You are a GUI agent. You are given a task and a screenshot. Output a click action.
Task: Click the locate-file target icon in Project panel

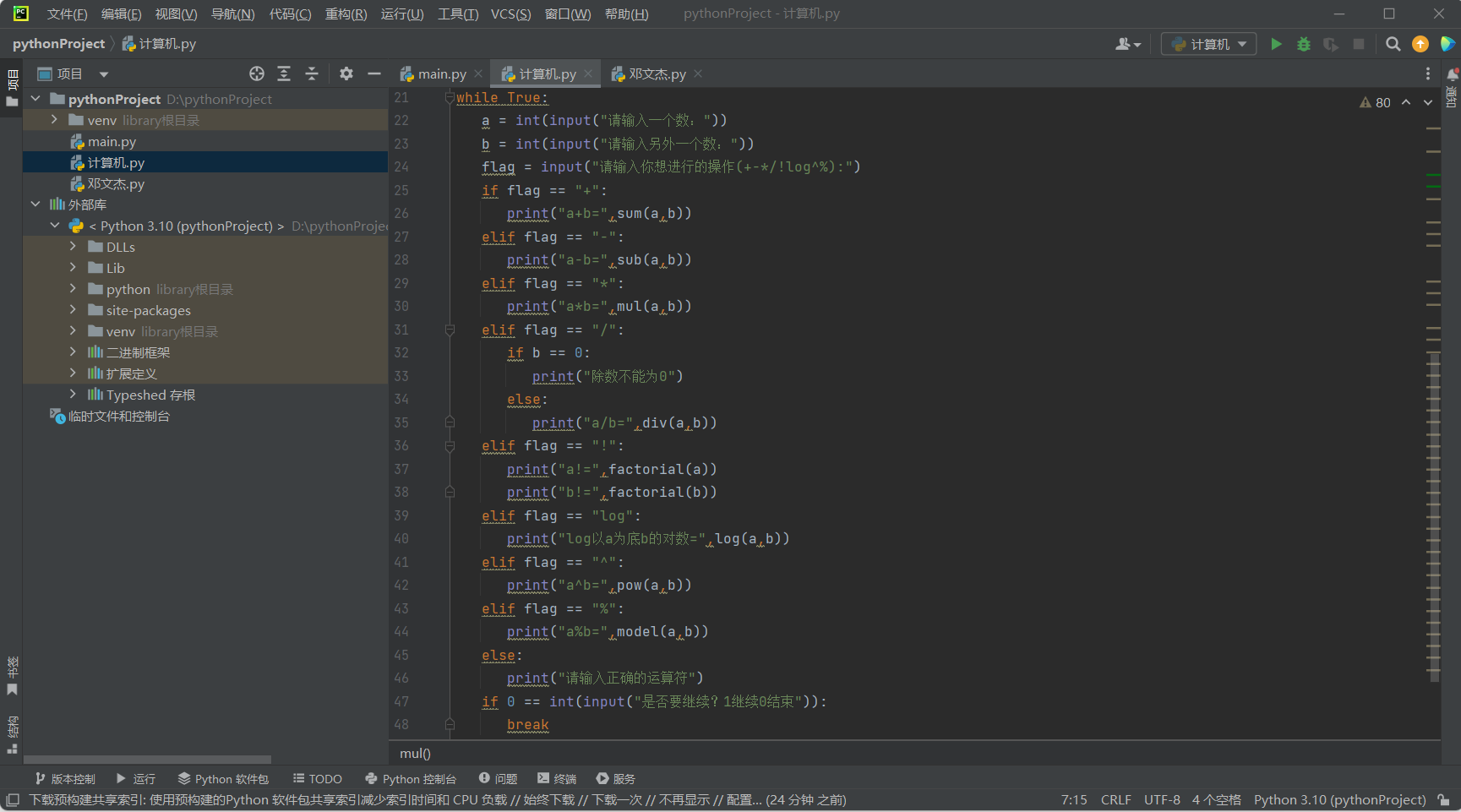point(257,74)
